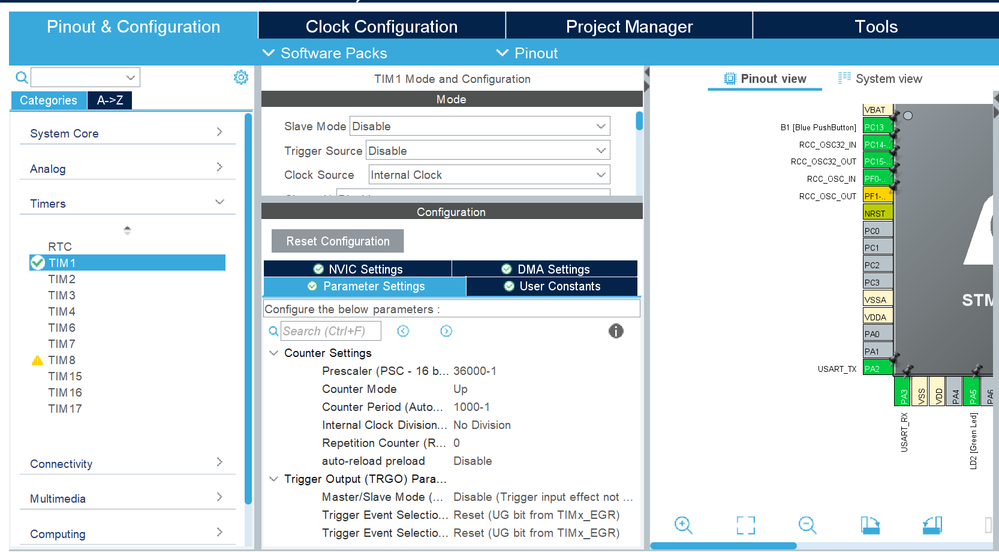Select TIM2 in the timers list
The height and width of the screenshot is (552, 999).
click(62, 279)
